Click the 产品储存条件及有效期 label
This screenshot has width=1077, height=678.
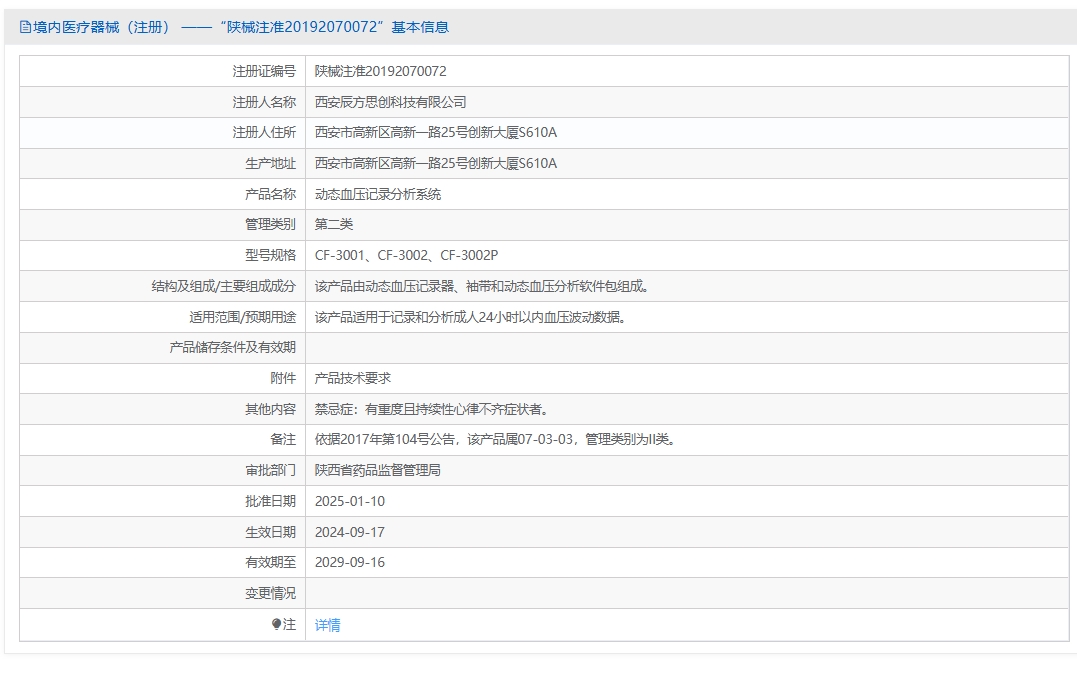(x=232, y=348)
